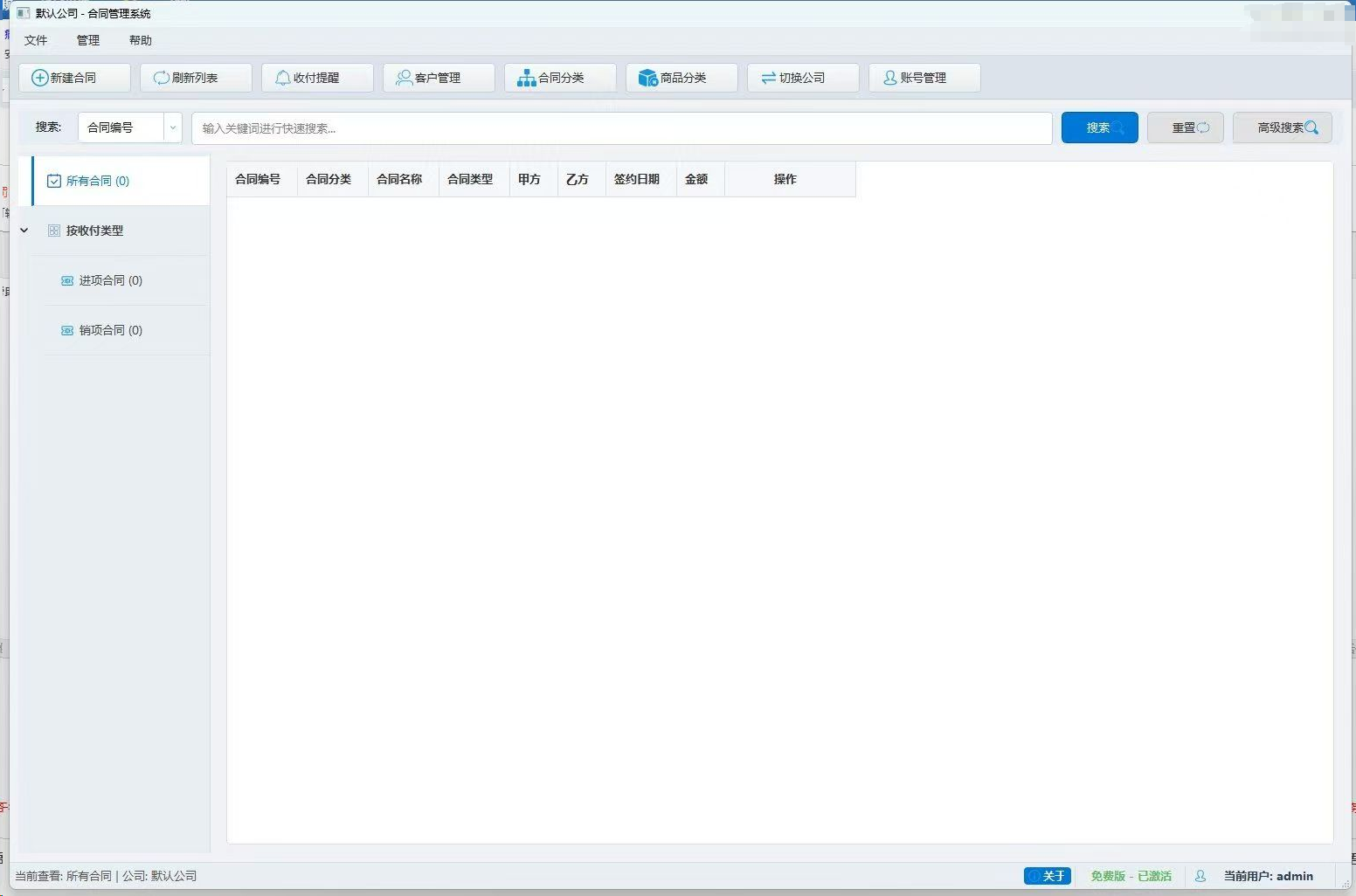Open the 合同编号 search field dropdown
1356x896 pixels.
tap(172, 128)
